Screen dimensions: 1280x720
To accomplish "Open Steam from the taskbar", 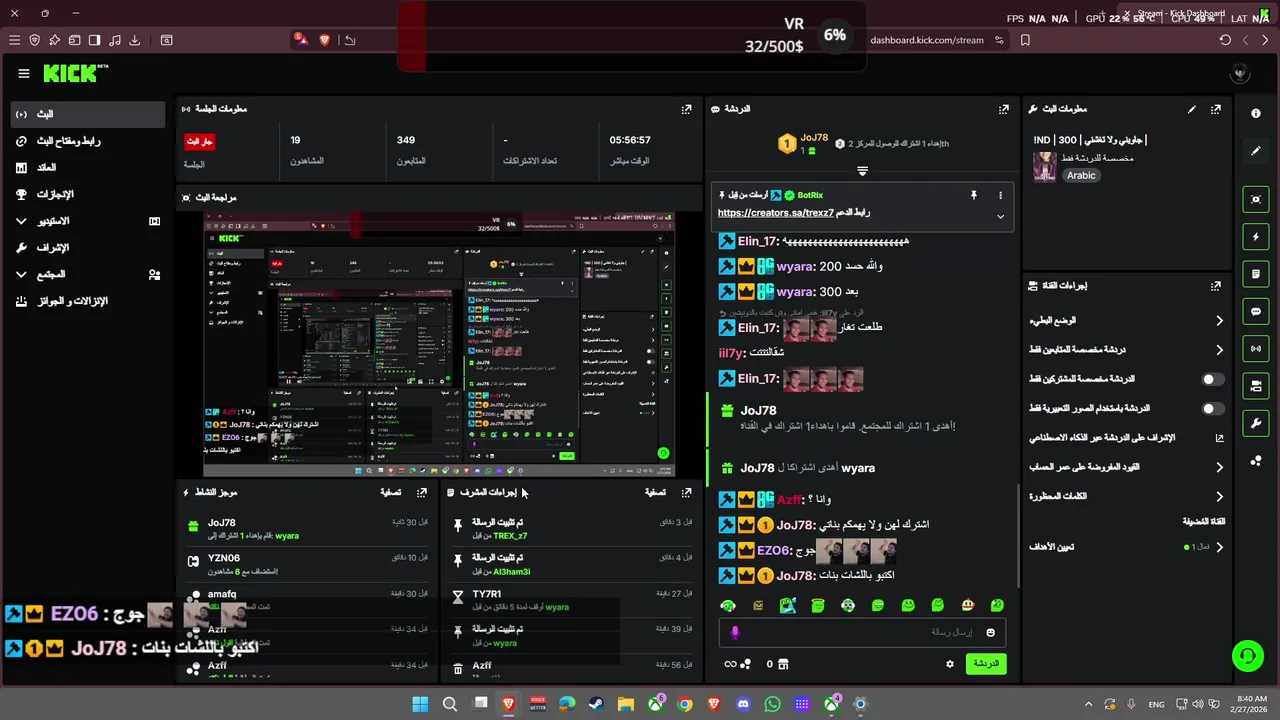I will (x=596, y=704).
